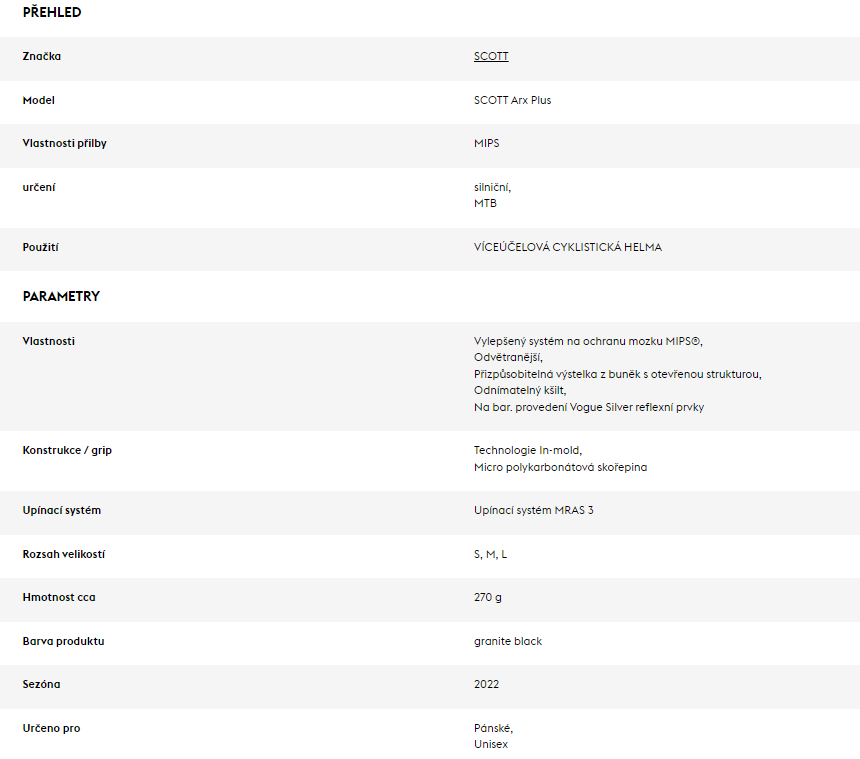
Task: Click the Odnímatelný kšilt feature text
Action: (x=520, y=390)
